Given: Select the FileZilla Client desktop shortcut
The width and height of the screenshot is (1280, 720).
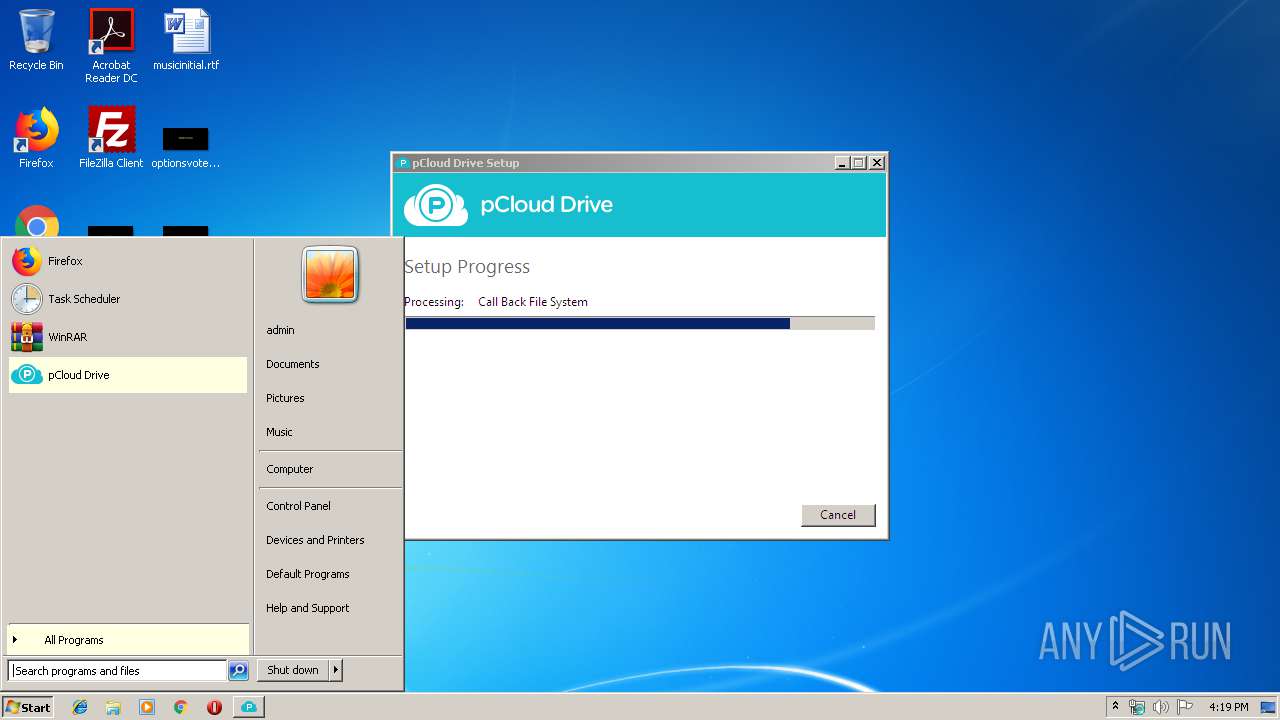Looking at the screenshot, I should click(111, 139).
